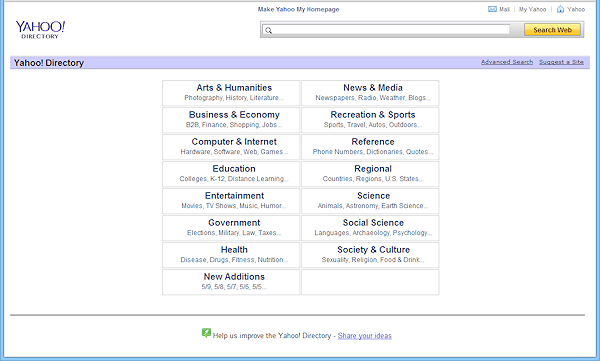Image resolution: width=600 pixels, height=361 pixels.
Task: Click the magnifier icon in search box
Action: (269, 30)
